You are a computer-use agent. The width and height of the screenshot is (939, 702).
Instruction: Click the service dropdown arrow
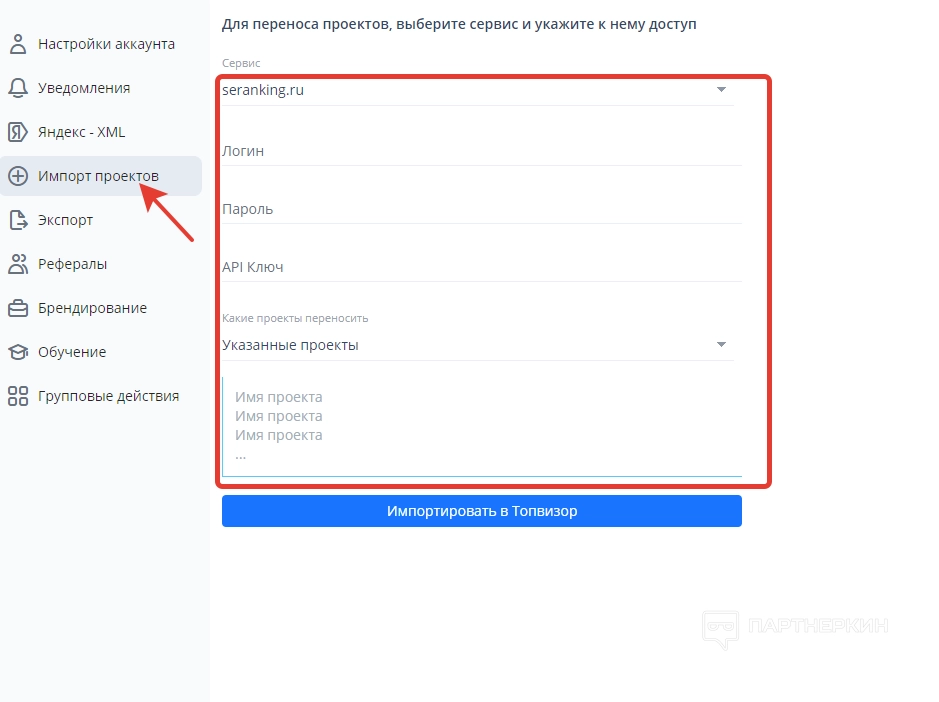[x=721, y=90]
